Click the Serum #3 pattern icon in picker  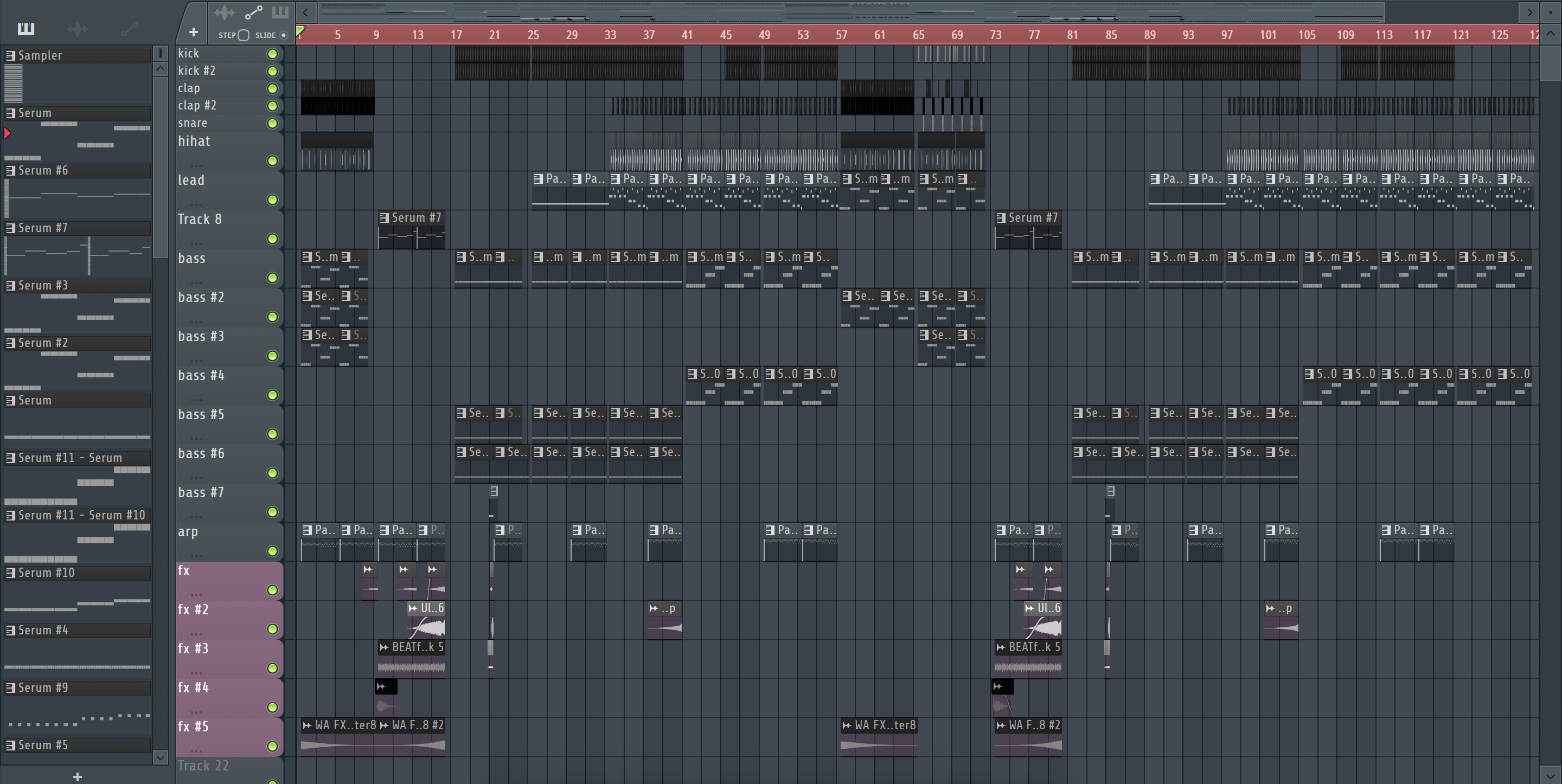coord(10,286)
